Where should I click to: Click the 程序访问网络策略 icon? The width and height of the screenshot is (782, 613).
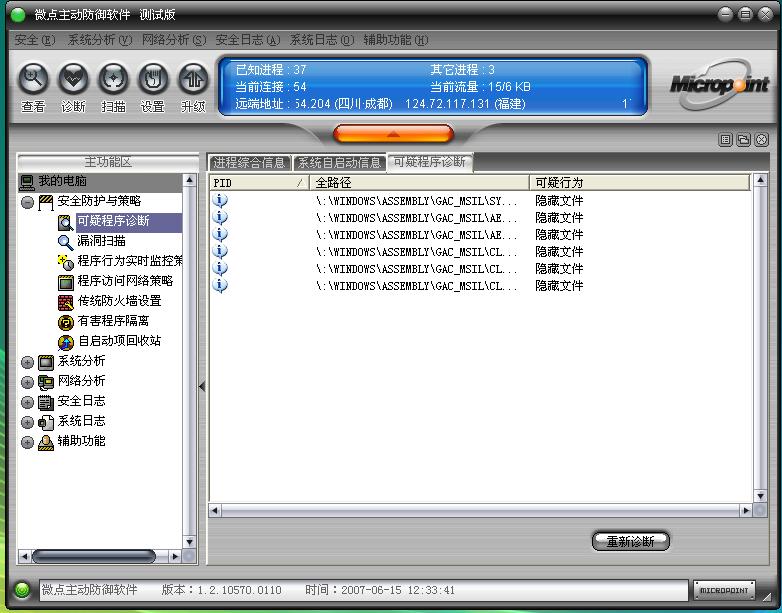click(65, 282)
